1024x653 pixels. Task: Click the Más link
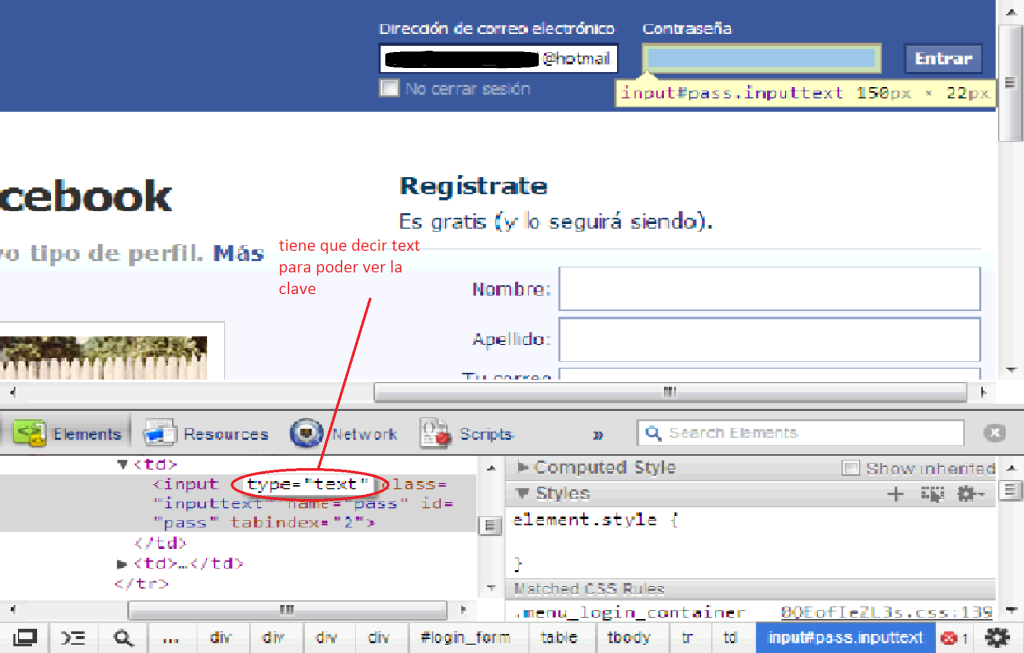[238, 253]
